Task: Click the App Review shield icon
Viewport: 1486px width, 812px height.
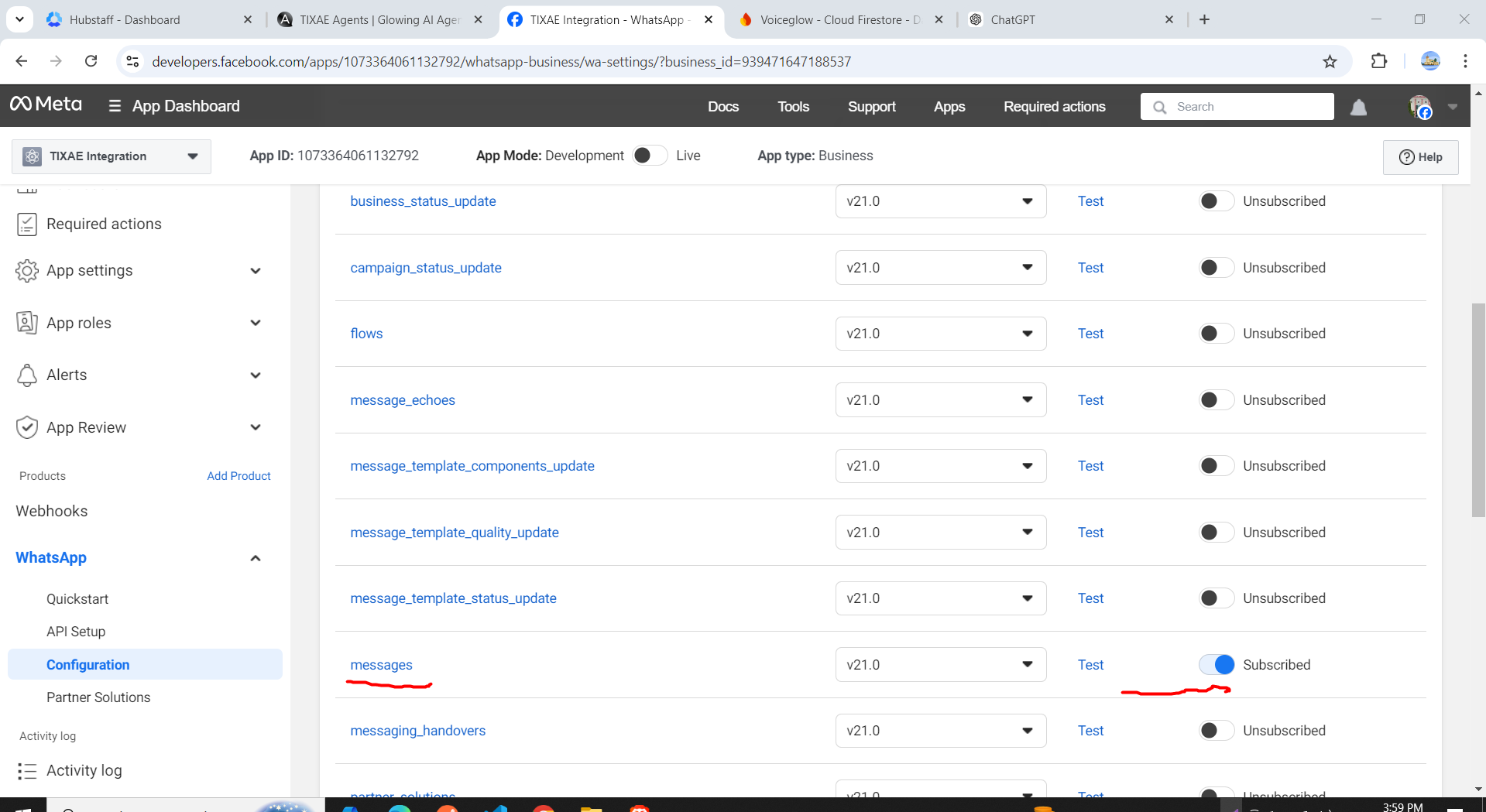Action: (x=26, y=427)
